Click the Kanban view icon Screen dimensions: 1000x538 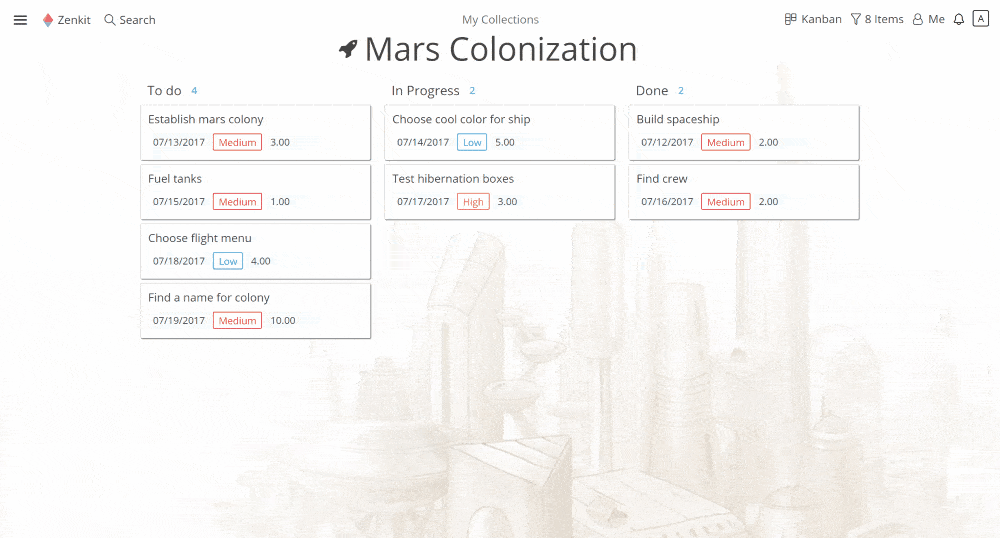pos(790,19)
